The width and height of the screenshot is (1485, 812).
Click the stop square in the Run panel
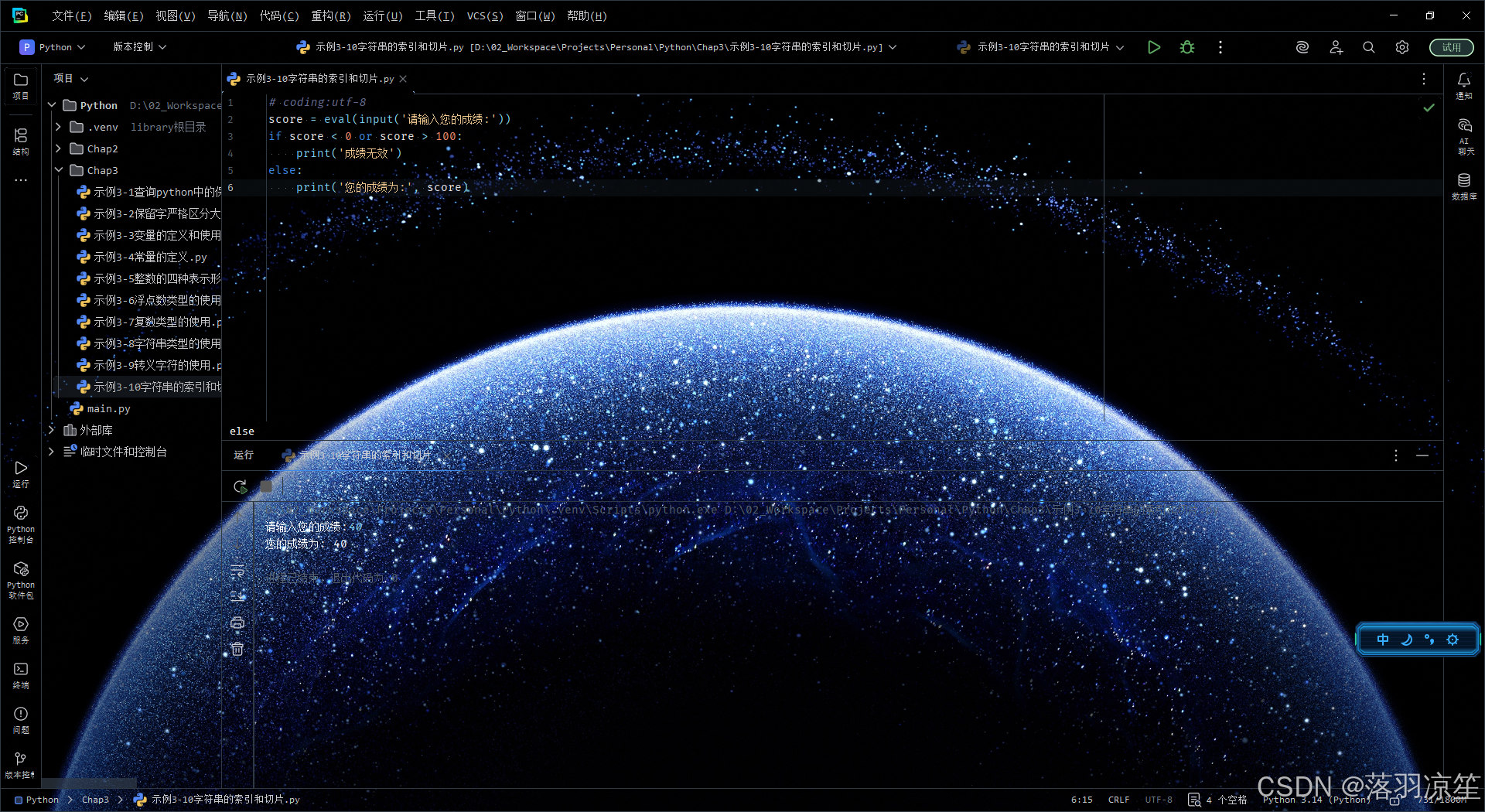tap(266, 486)
